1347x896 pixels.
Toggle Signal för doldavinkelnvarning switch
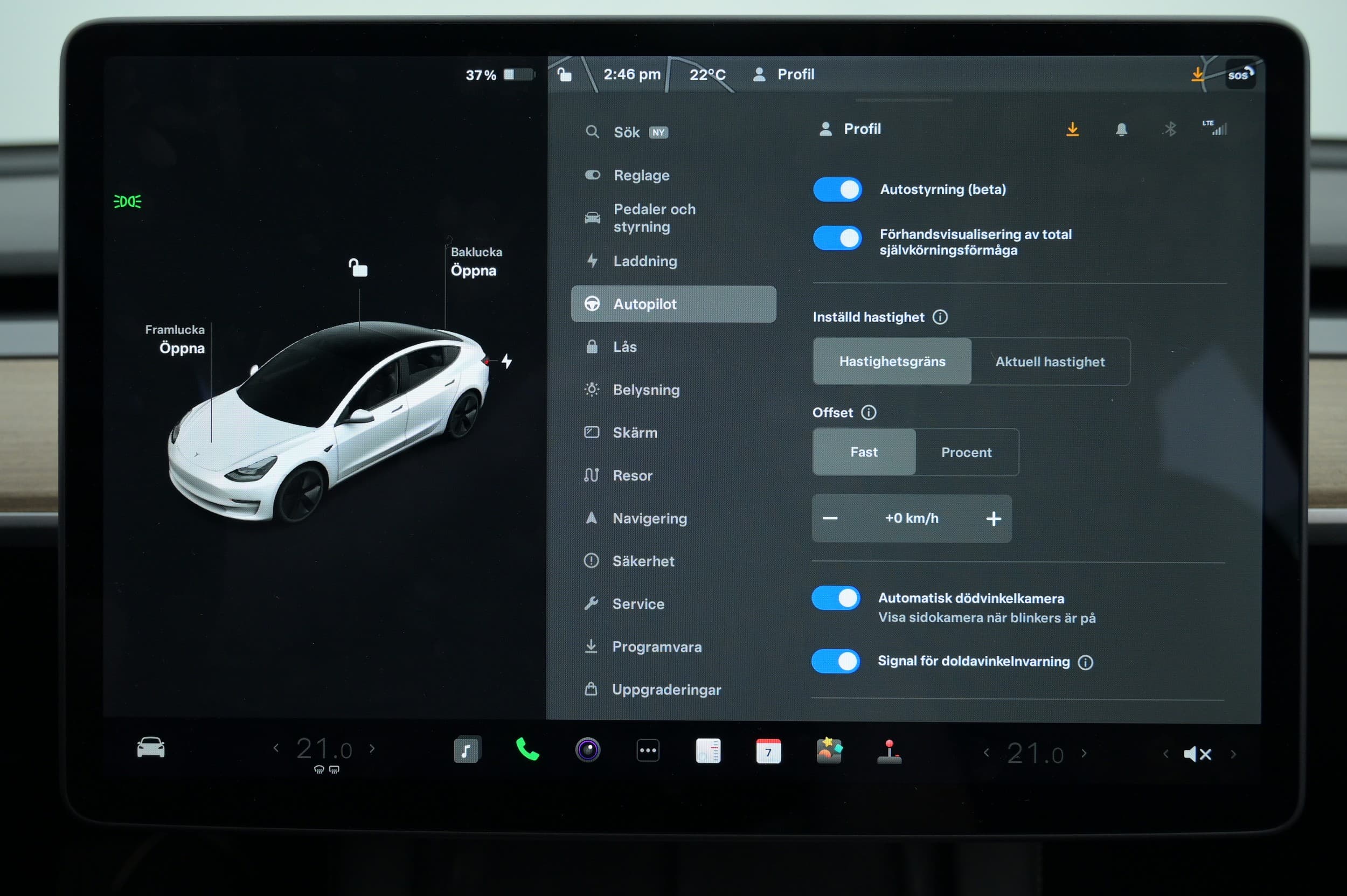click(836, 661)
